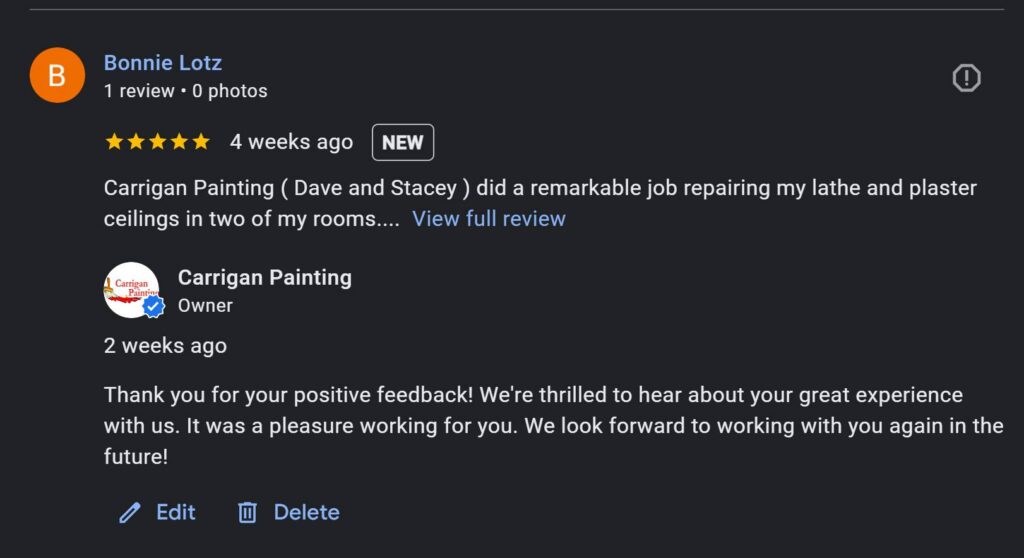Click the Carrigan Painting logo thumbnail

(x=130, y=289)
